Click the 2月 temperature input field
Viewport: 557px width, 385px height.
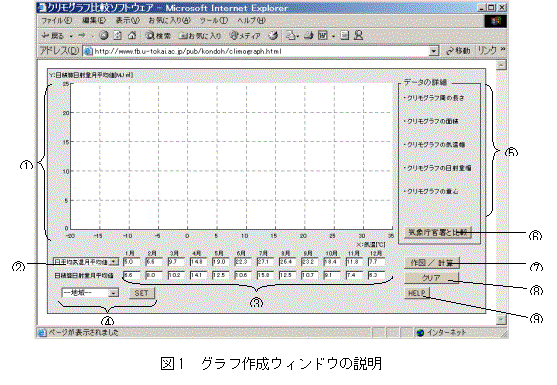tap(153, 262)
